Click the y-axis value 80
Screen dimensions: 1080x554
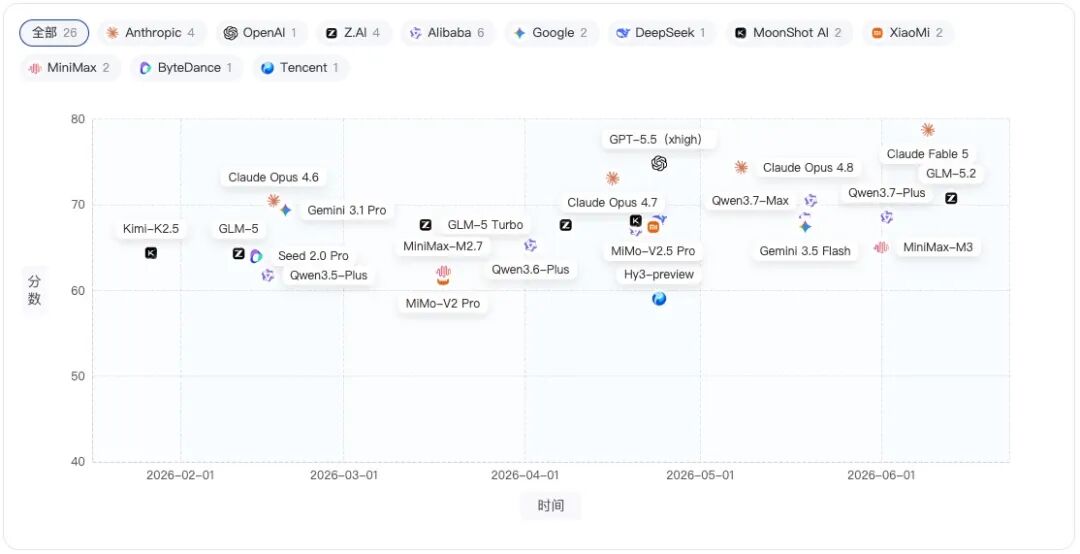pyautogui.click(x=78, y=119)
